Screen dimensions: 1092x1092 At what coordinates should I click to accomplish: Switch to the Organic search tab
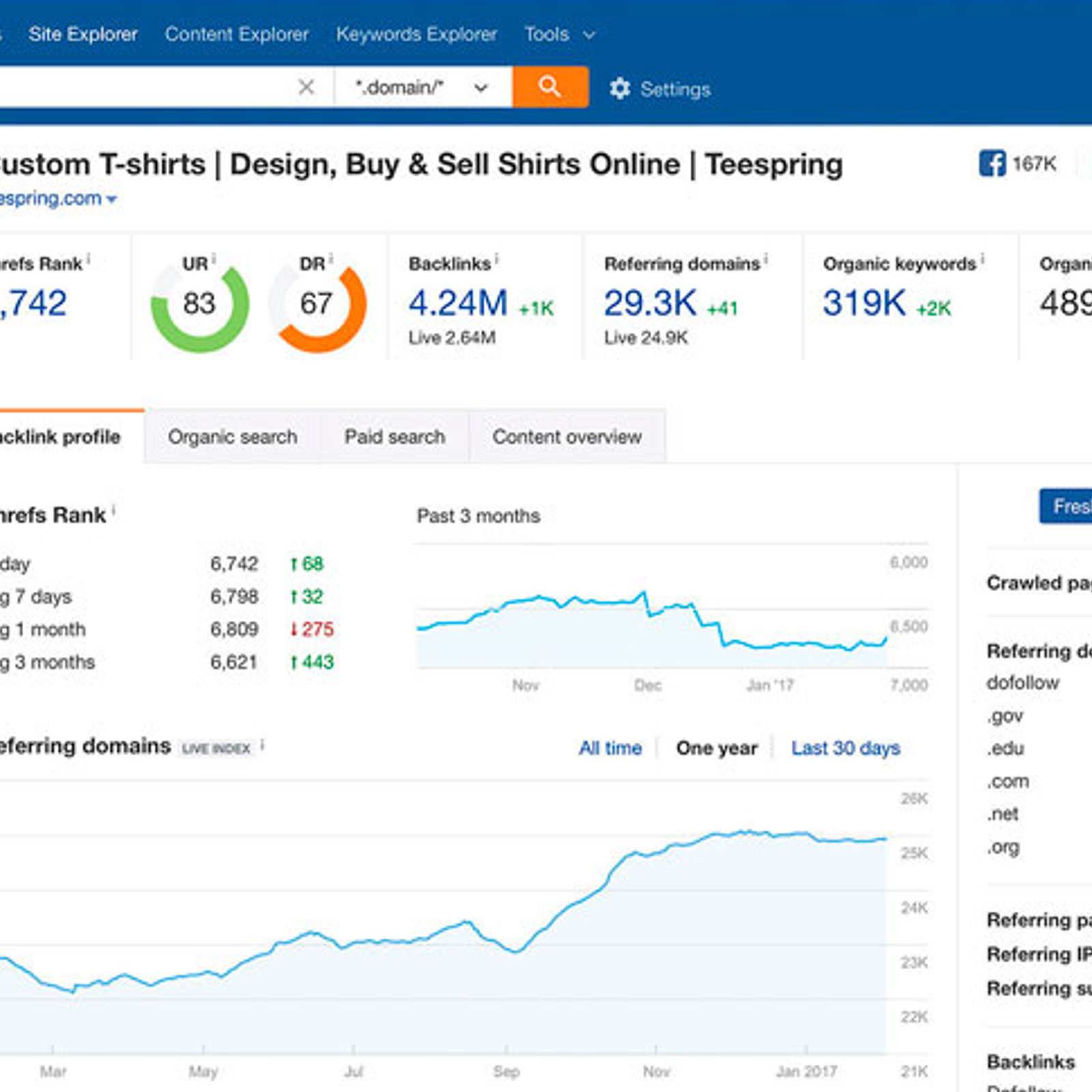[x=232, y=437]
